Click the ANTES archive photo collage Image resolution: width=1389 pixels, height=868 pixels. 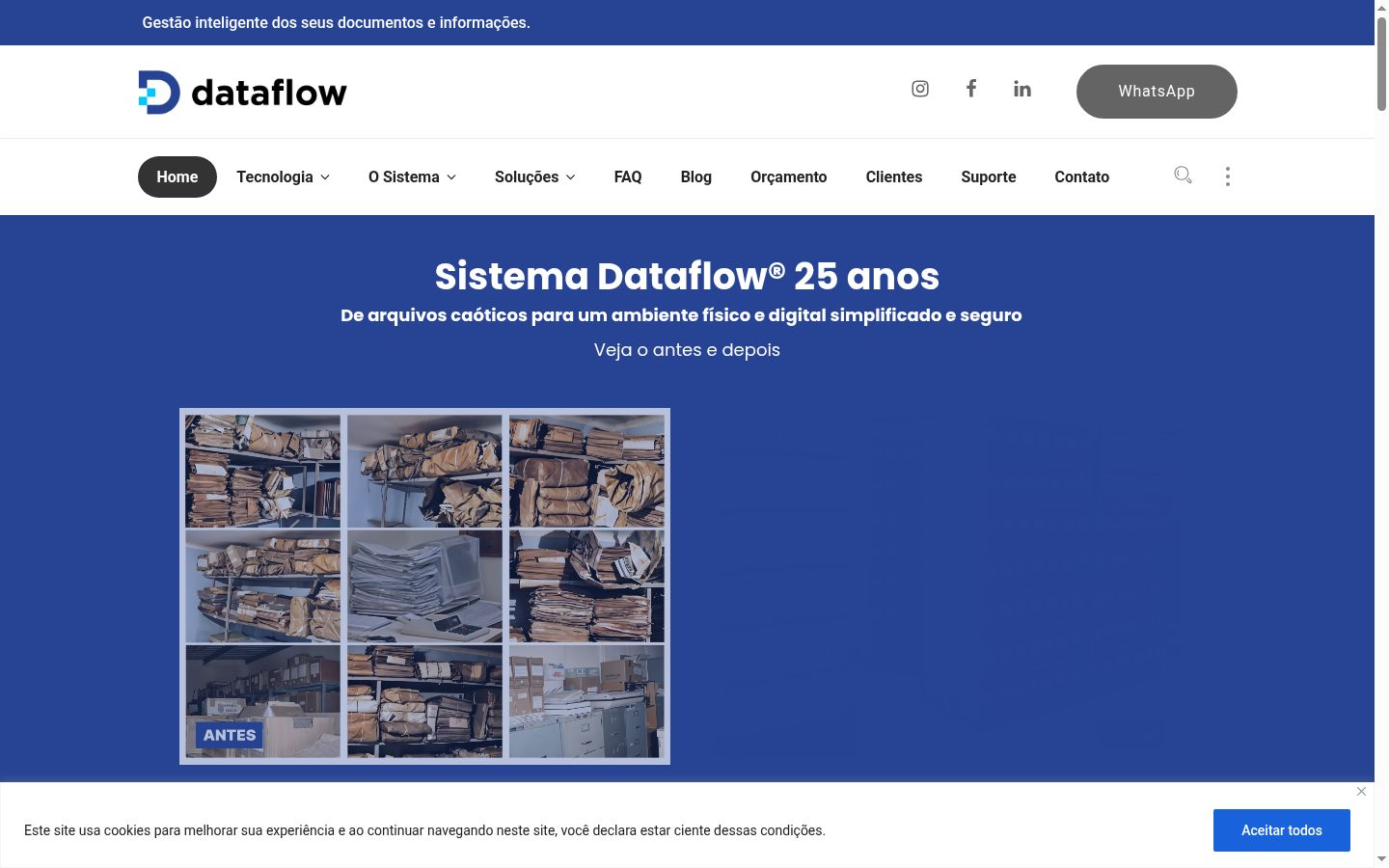click(424, 586)
